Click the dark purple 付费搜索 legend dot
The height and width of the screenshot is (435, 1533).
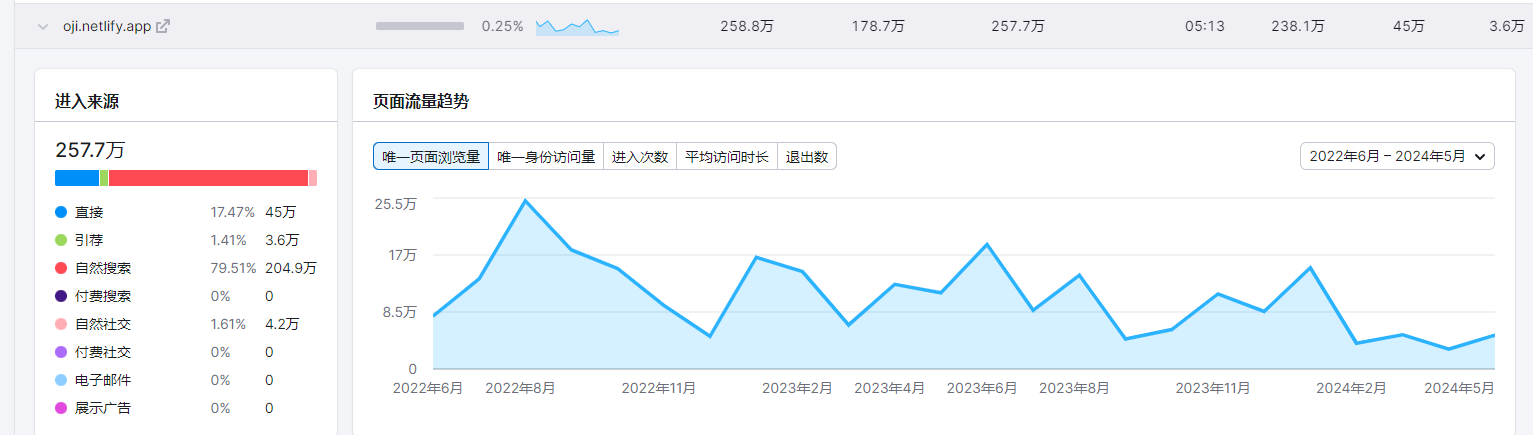coord(61,296)
